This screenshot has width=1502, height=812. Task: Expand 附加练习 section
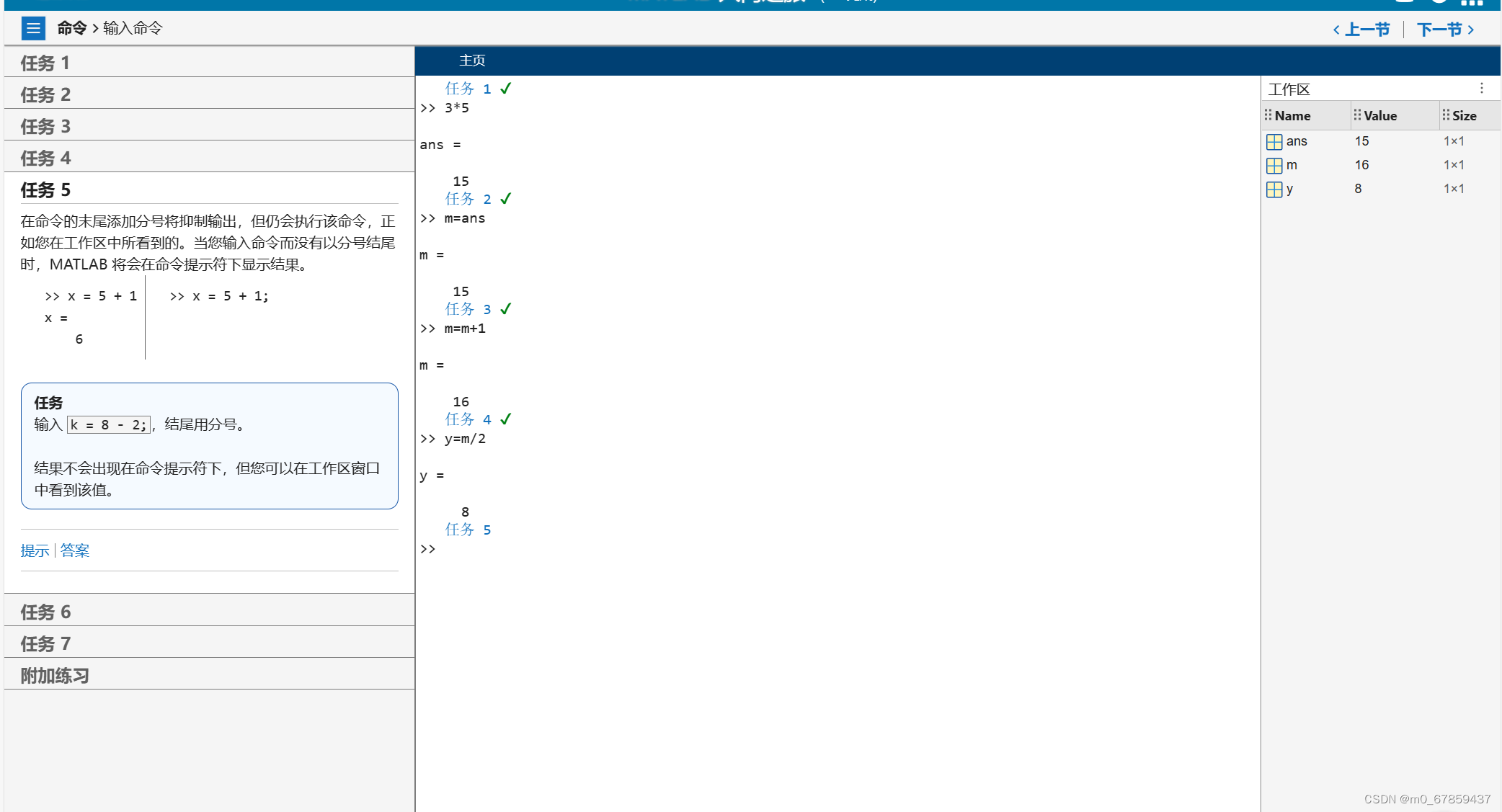coord(55,675)
